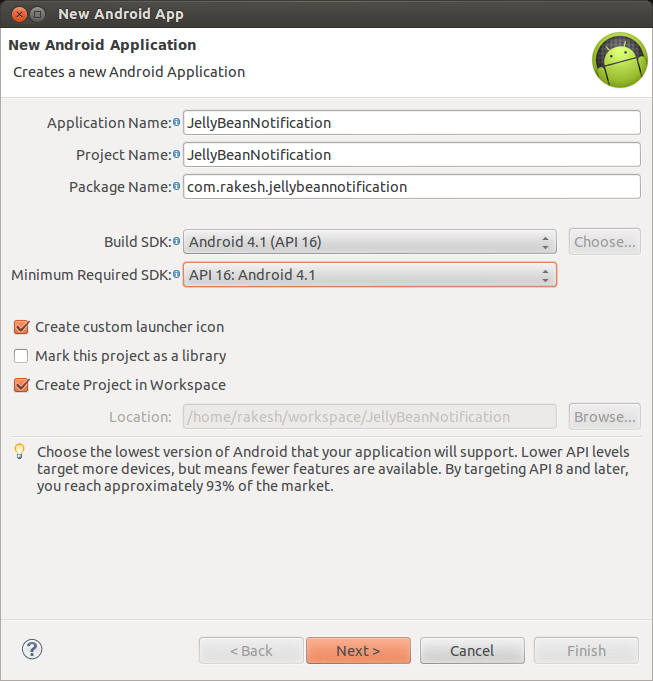
Task: Open the help question mark icon
Action: pos(32,650)
